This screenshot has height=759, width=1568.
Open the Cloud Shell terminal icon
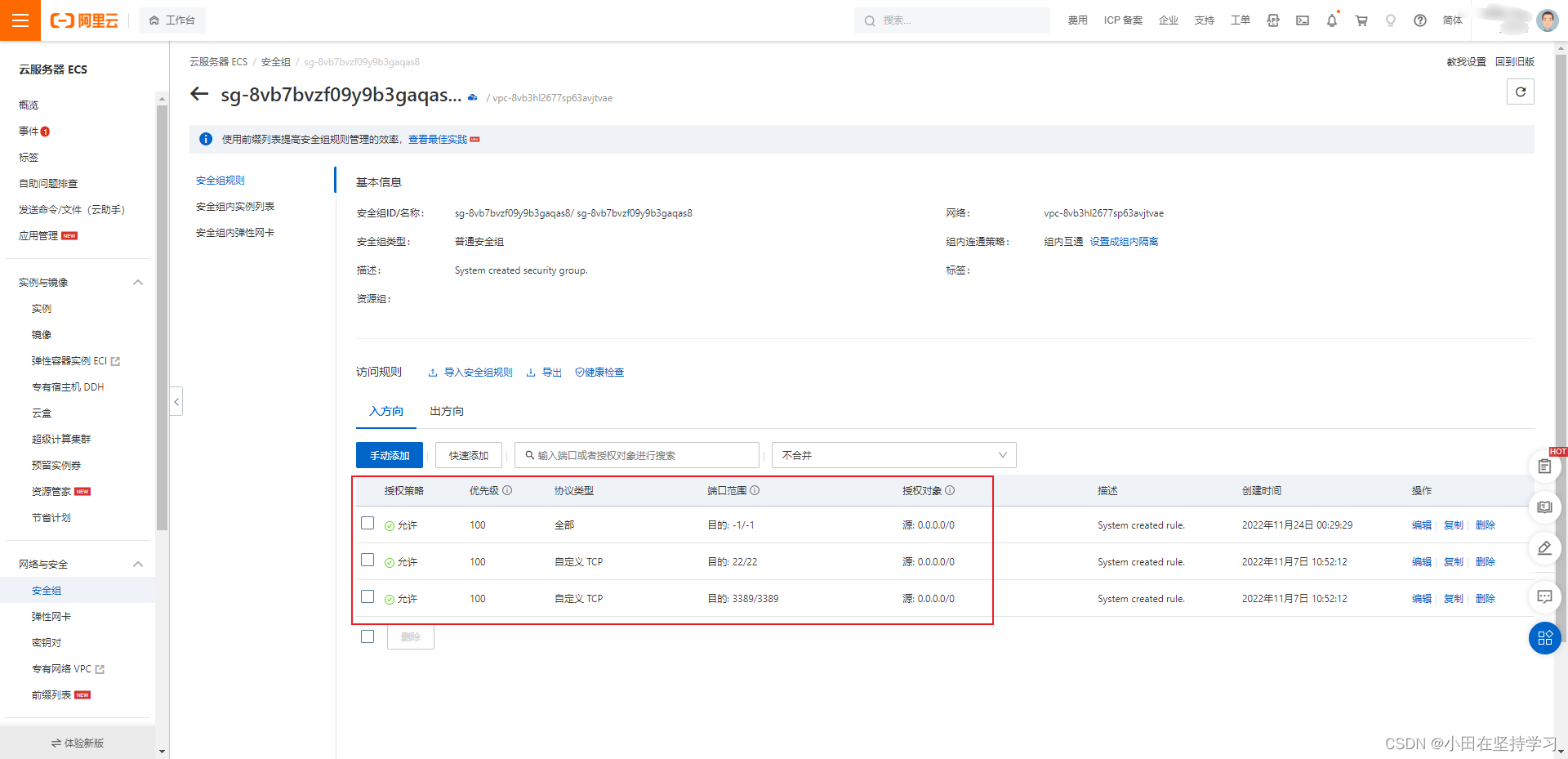pyautogui.click(x=1303, y=20)
